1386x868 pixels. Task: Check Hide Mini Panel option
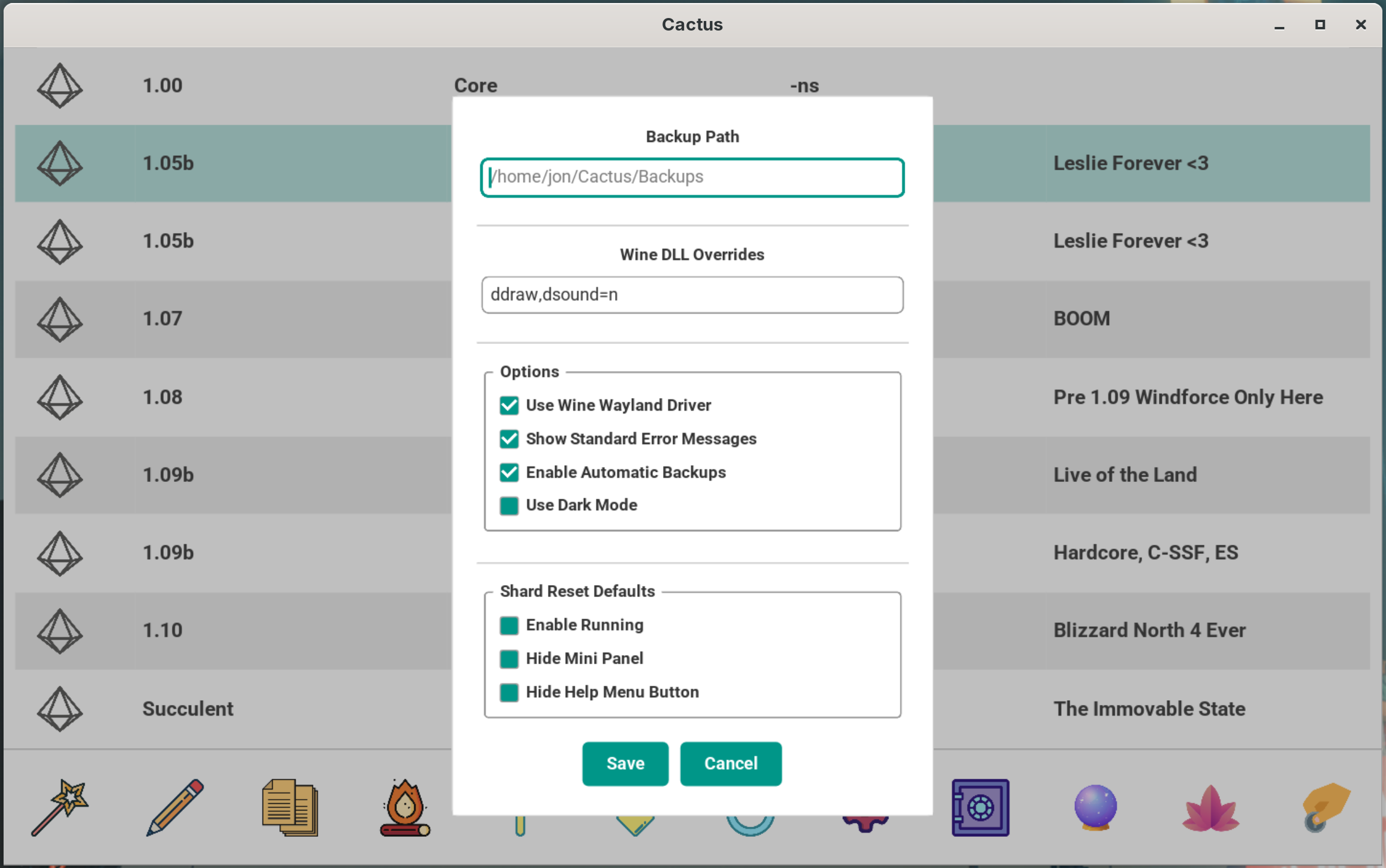(509, 659)
